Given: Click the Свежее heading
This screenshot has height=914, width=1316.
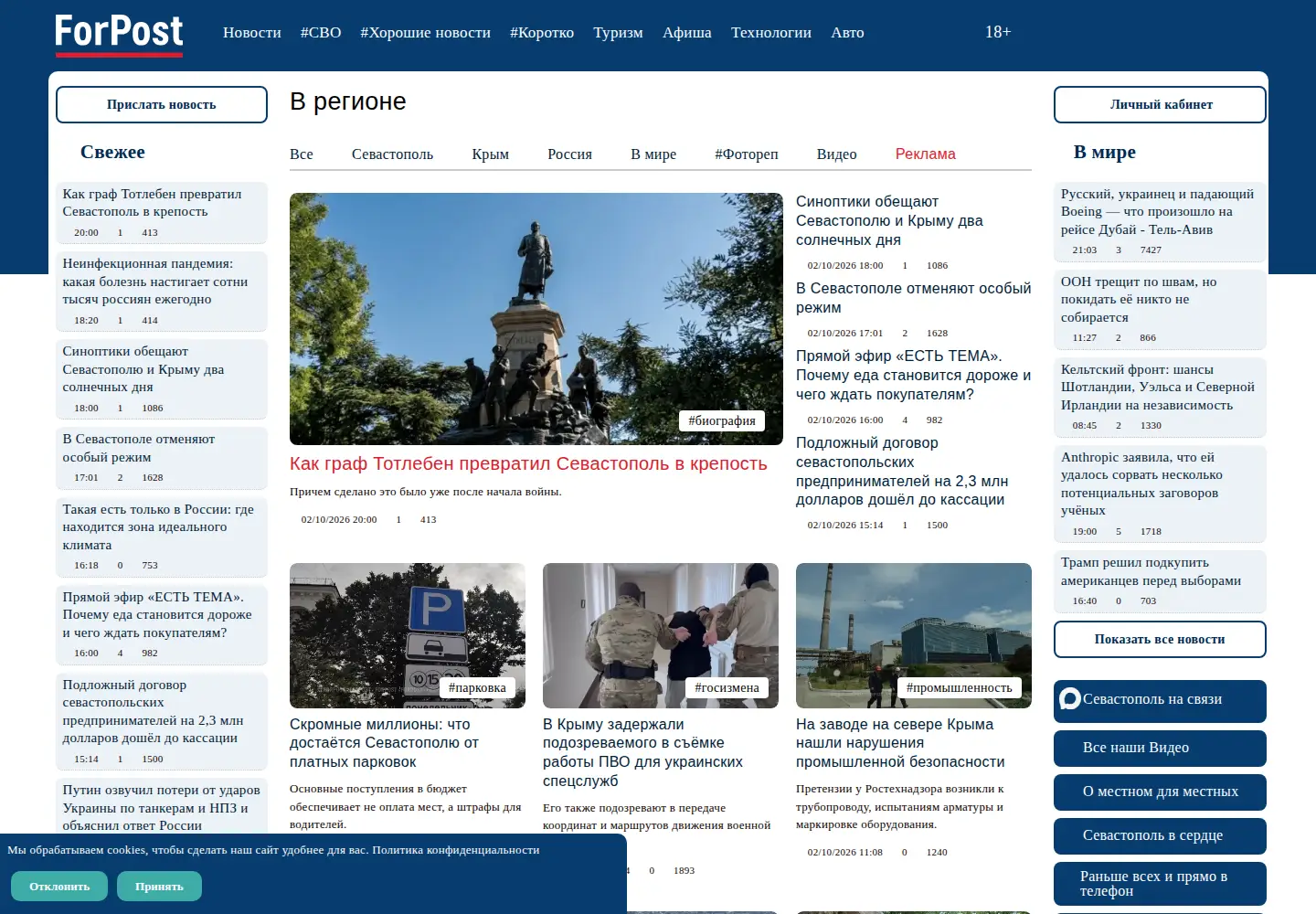Looking at the screenshot, I should (x=112, y=152).
